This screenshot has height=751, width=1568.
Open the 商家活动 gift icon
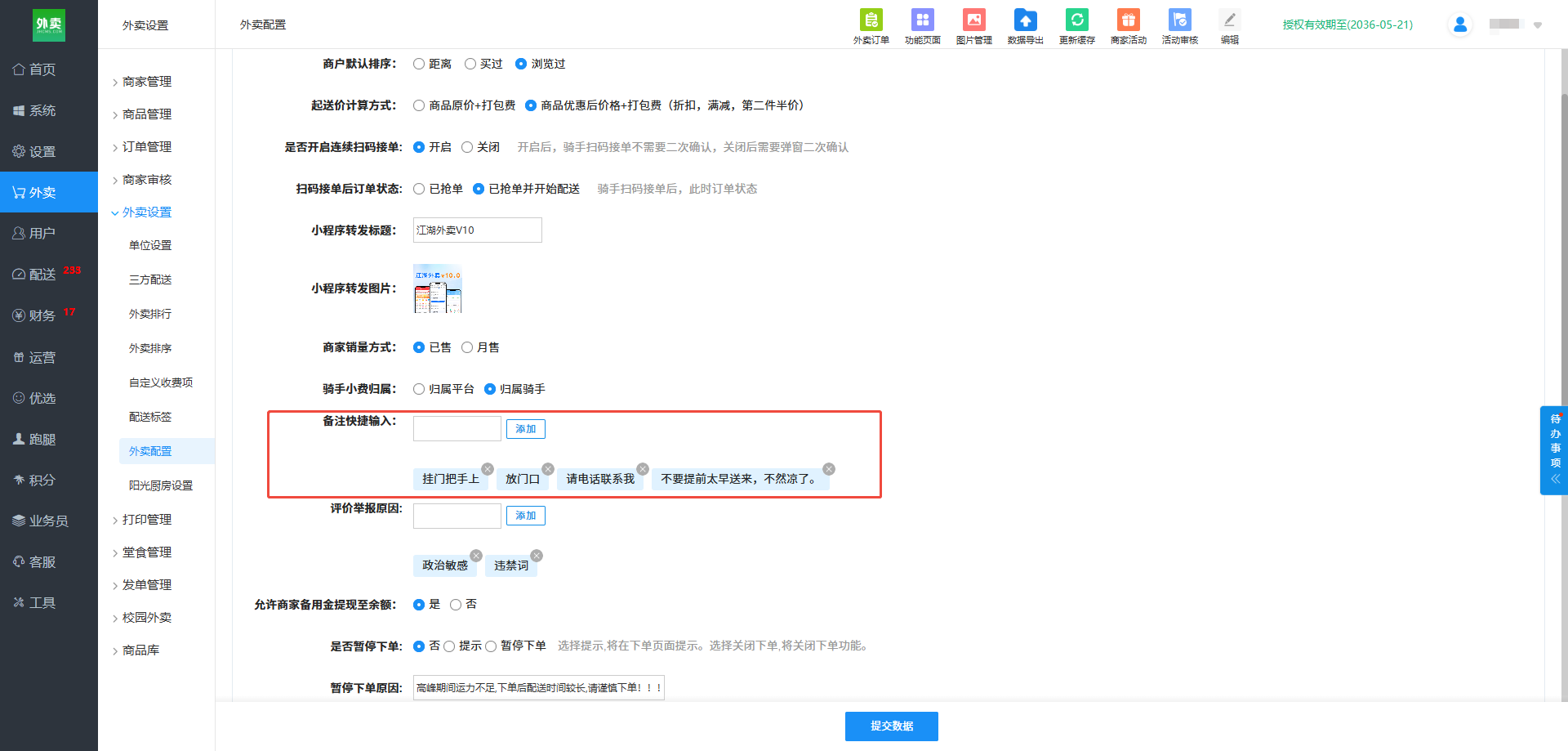pos(1128,20)
